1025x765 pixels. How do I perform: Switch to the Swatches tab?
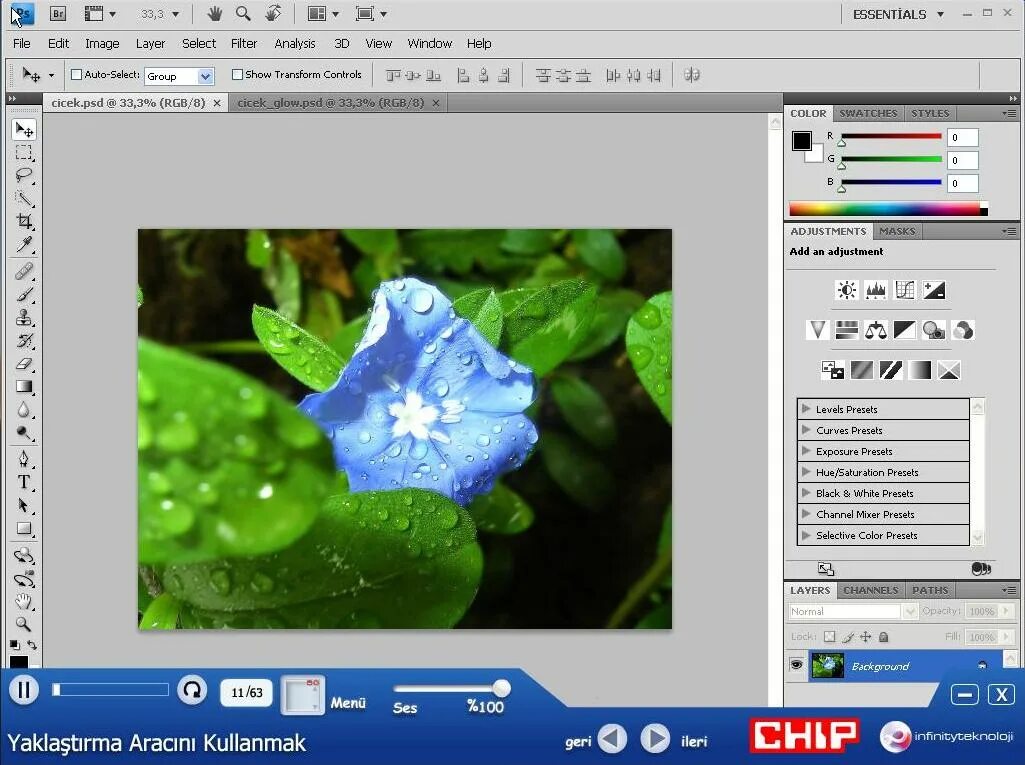pyautogui.click(x=868, y=113)
